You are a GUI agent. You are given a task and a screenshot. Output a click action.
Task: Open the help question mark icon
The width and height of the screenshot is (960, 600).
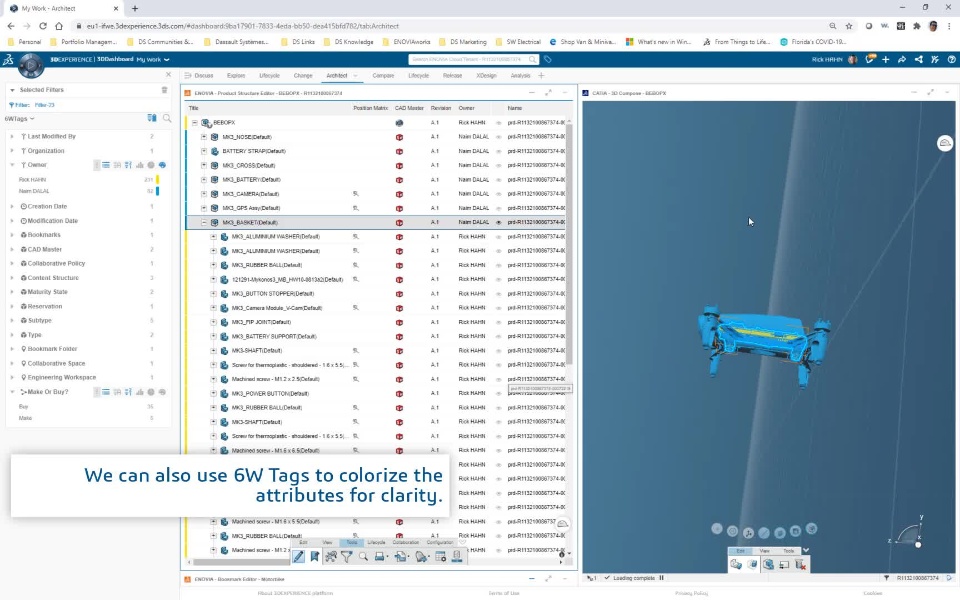(x=951, y=59)
